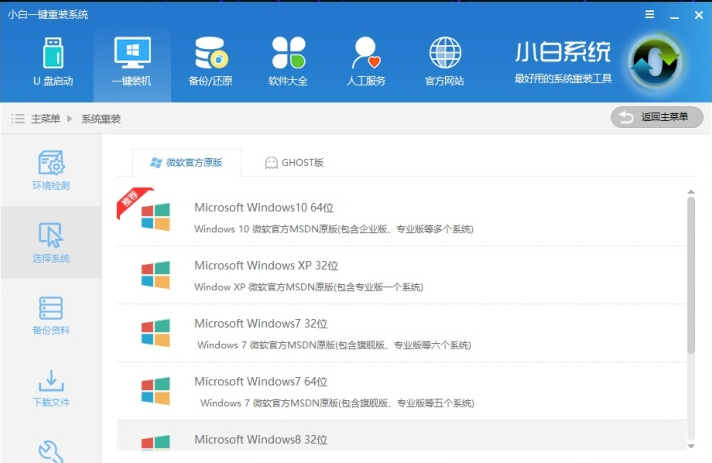This screenshot has width=712, height=463.
Task: Select Microsoft Windows8 32位 title
Action: coord(261,439)
